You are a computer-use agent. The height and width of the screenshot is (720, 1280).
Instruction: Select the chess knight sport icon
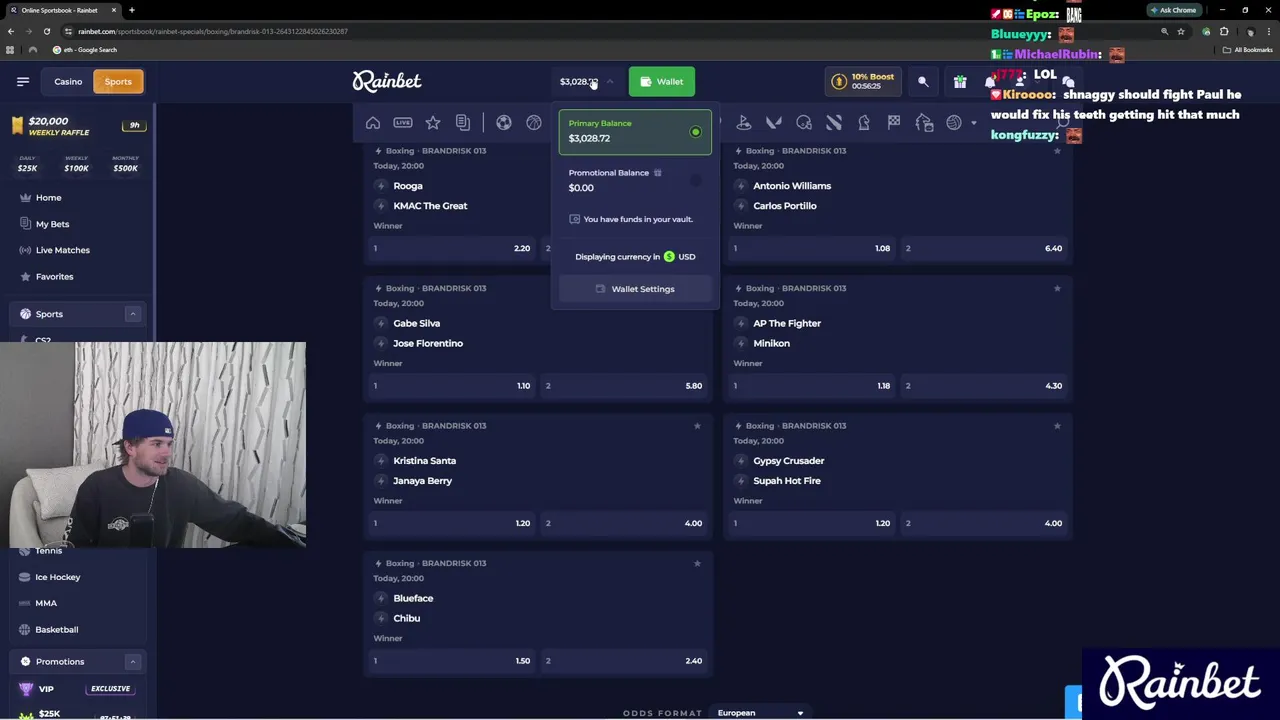pyautogui.click(x=864, y=123)
